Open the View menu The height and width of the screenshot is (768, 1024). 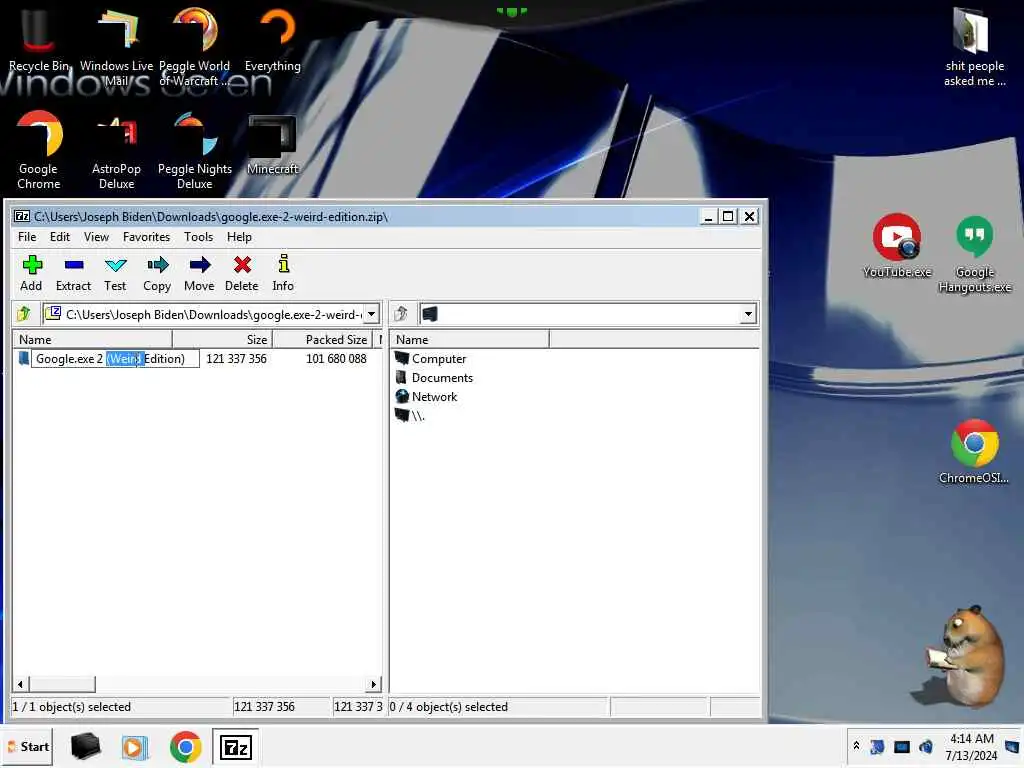pyautogui.click(x=96, y=237)
